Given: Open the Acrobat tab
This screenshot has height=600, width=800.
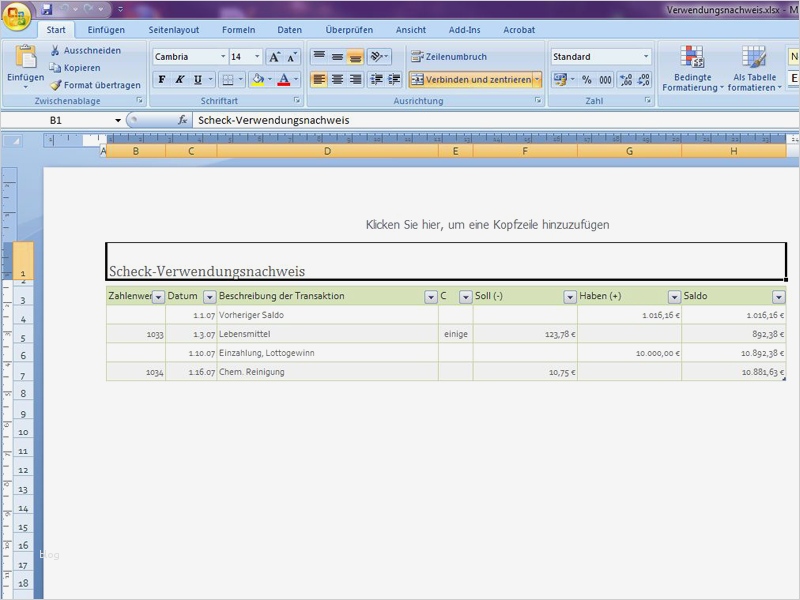Looking at the screenshot, I should point(519,30).
